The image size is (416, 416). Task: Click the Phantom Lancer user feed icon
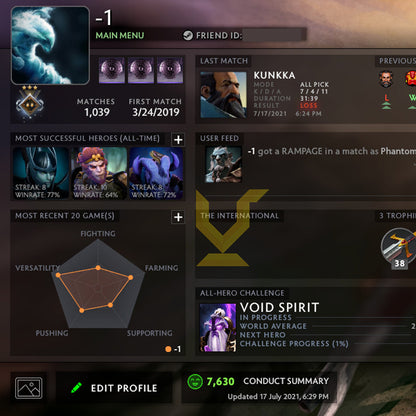point(223,165)
